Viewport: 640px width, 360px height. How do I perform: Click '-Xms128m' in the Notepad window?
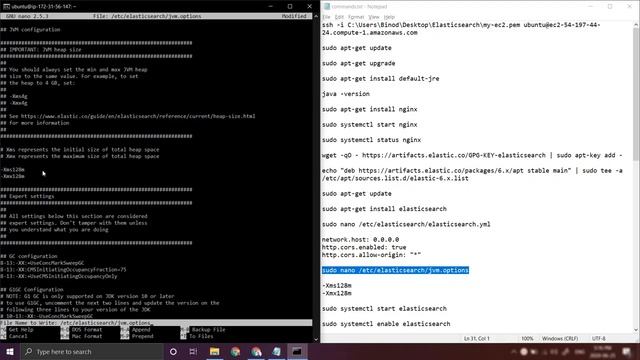click(x=336, y=286)
